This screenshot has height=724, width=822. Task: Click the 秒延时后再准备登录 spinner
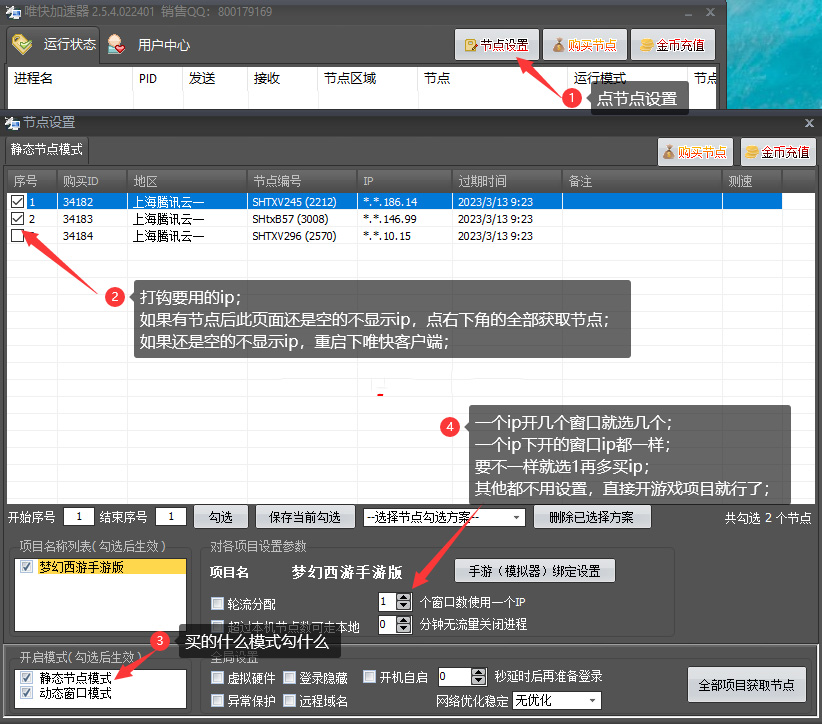[x=462, y=677]
